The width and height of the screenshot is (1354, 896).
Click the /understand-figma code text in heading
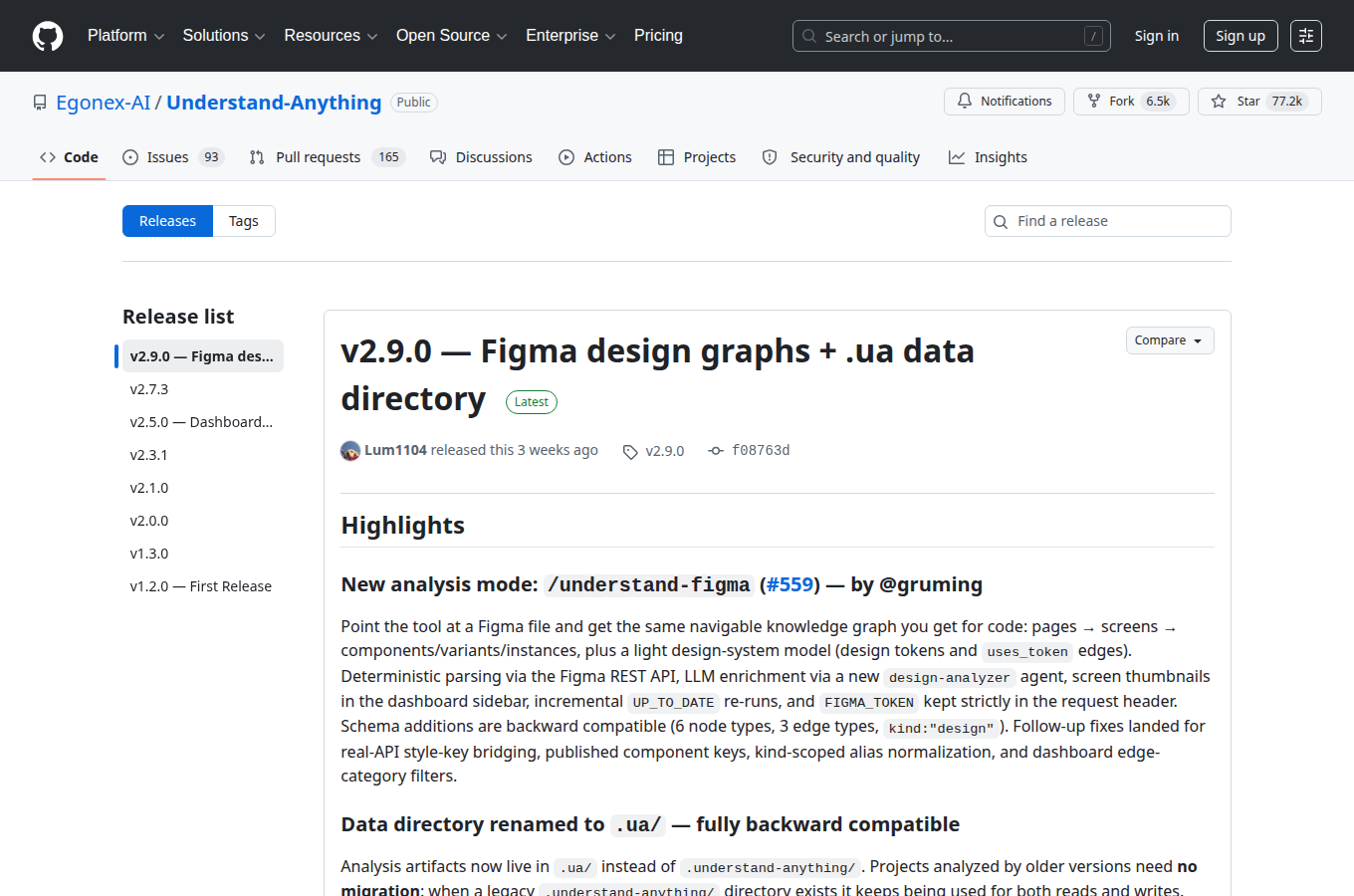click(649, 585)
